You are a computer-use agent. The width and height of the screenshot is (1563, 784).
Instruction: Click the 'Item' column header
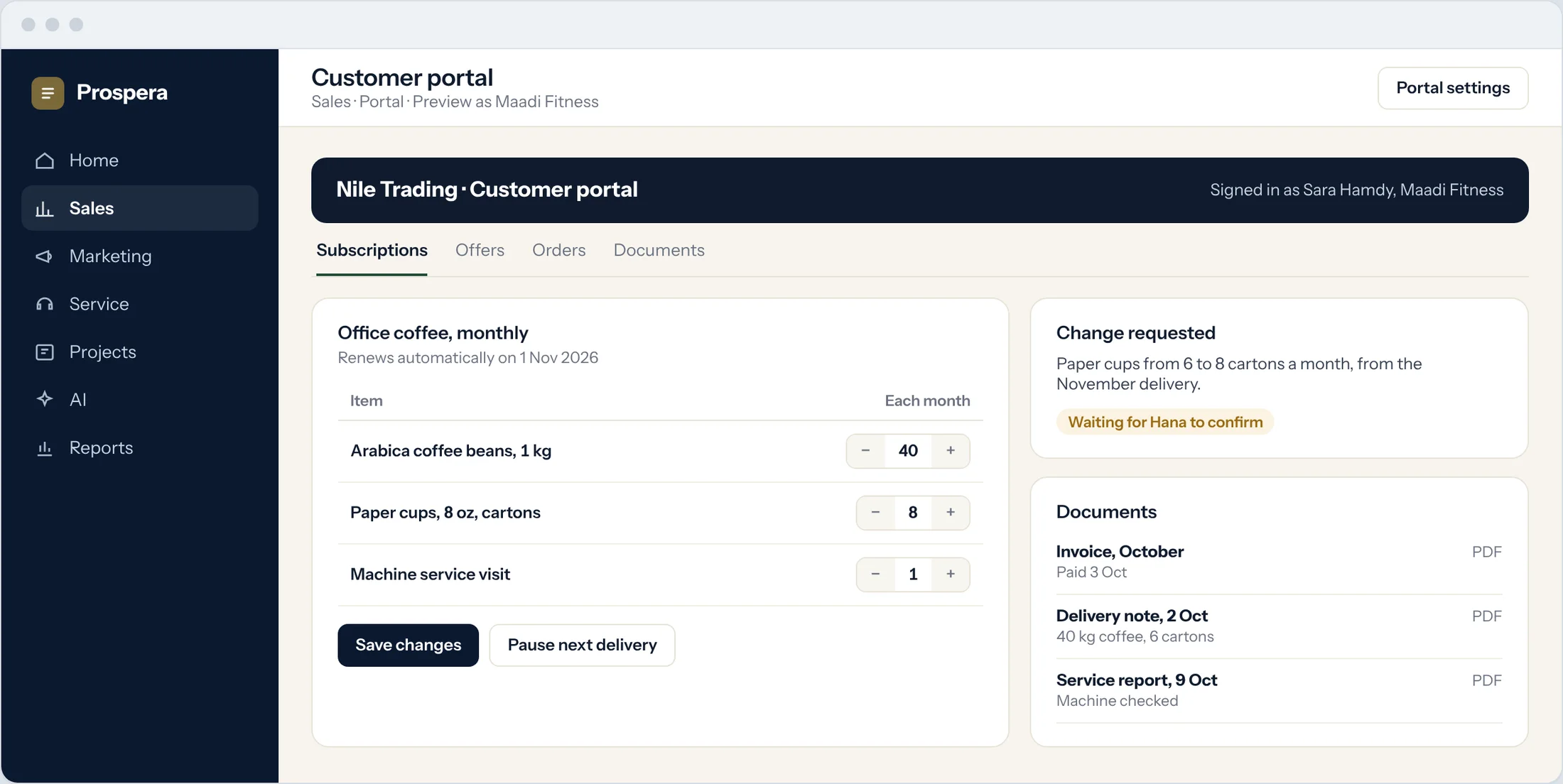366,401
